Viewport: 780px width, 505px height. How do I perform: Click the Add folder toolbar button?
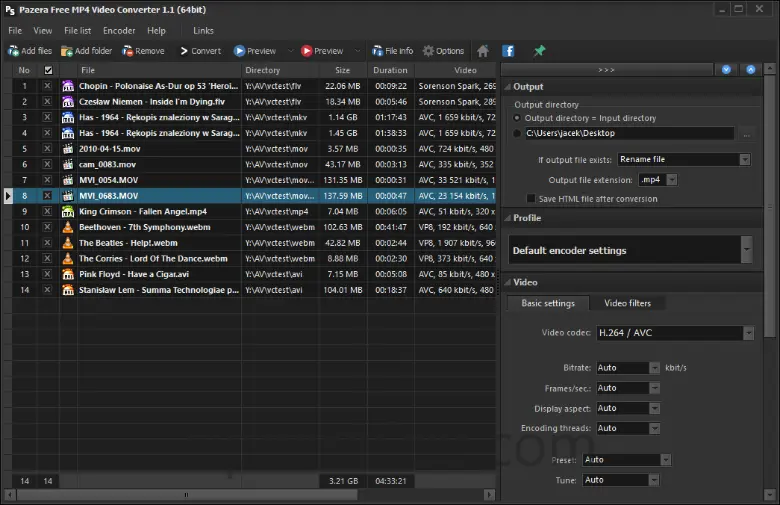(87, 51)
